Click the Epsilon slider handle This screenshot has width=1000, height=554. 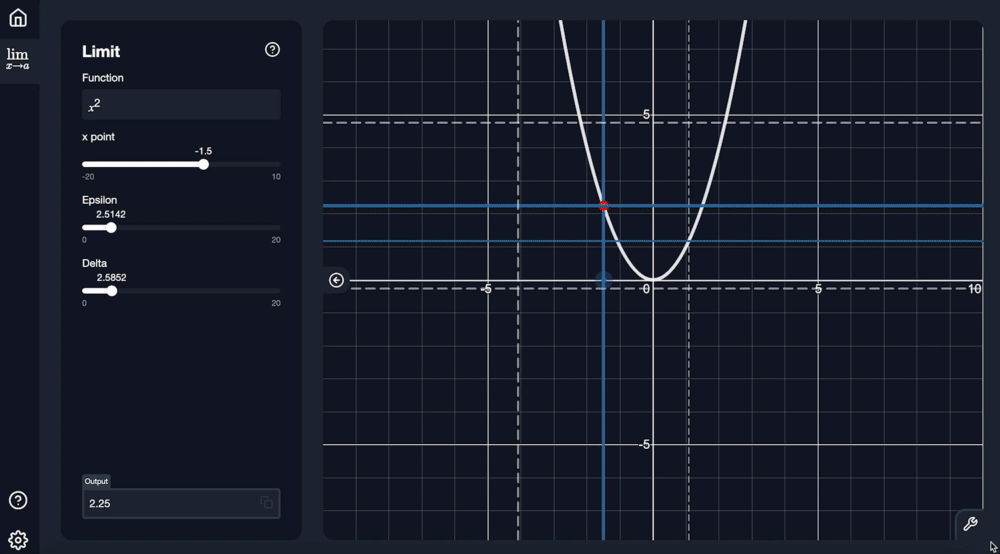coord(111,228)
